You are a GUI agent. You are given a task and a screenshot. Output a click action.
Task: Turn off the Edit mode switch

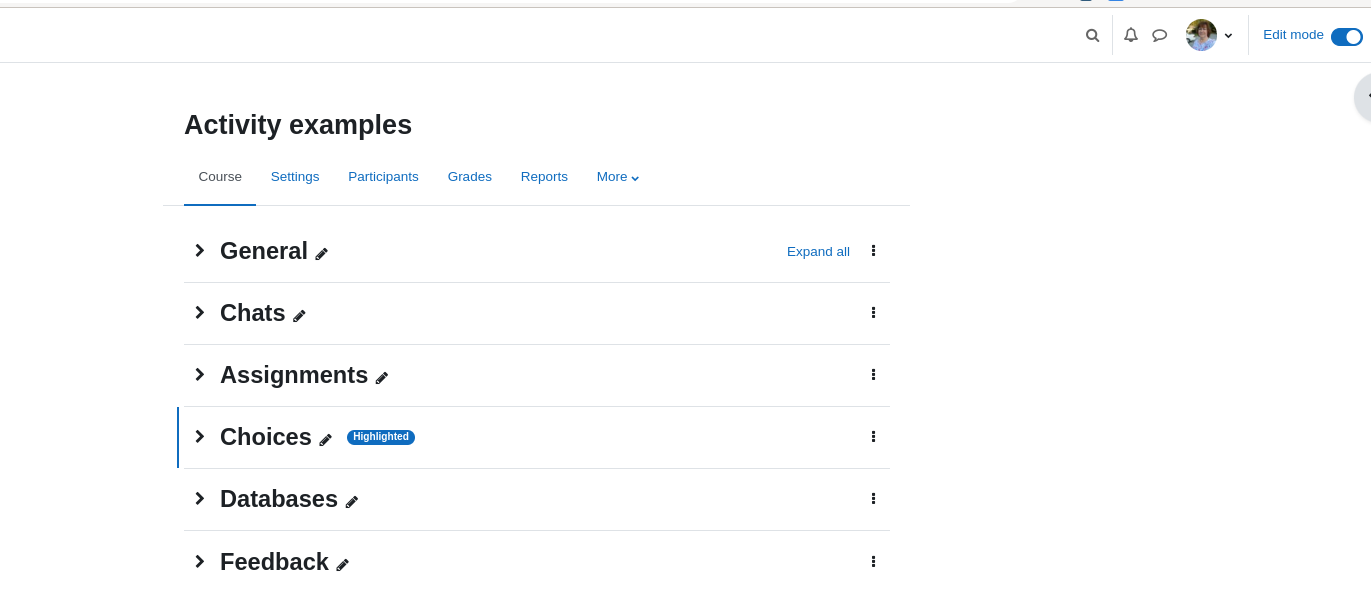1347,37
